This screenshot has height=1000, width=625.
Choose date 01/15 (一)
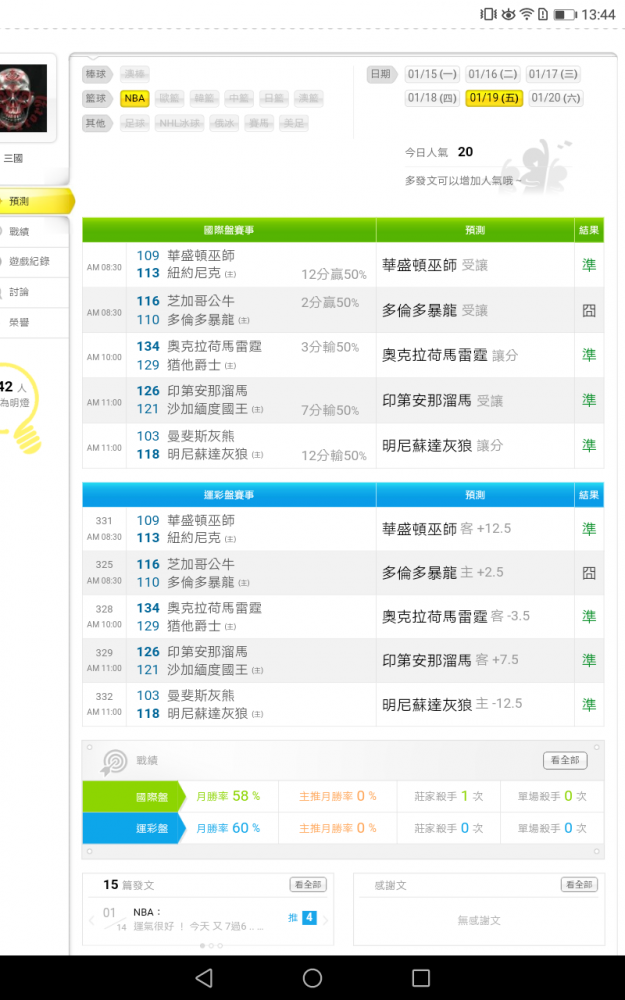pyautogui.click(x=432, y=74)
